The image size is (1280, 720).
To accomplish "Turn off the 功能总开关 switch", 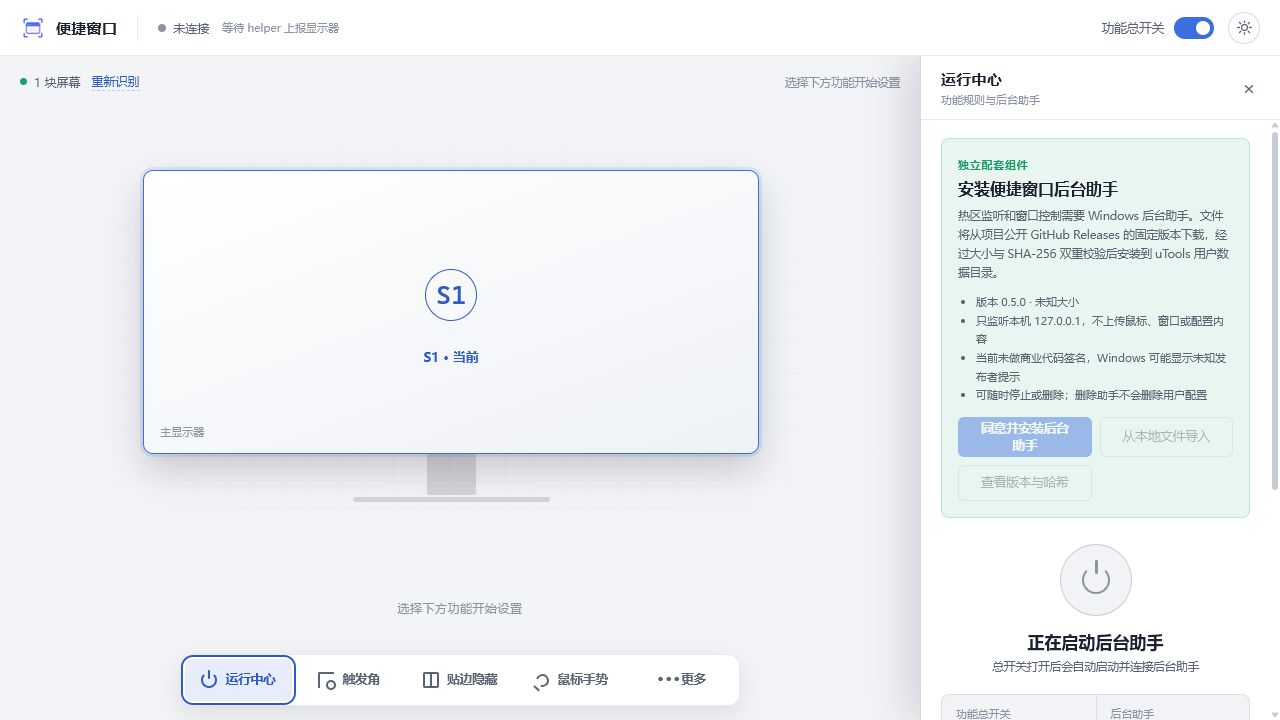I will [1193, 28].
